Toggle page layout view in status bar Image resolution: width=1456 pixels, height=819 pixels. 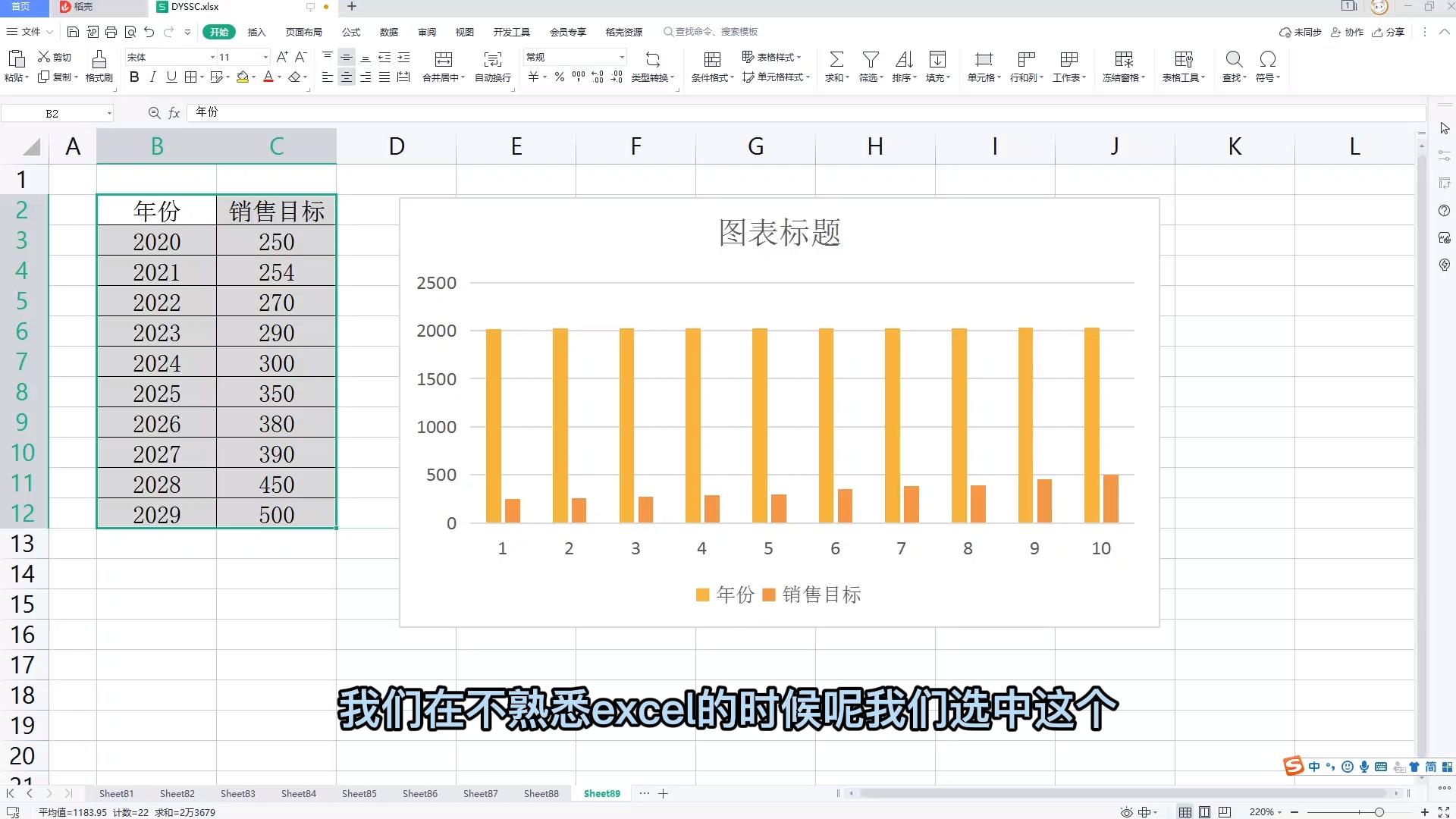pos(1204,812)
